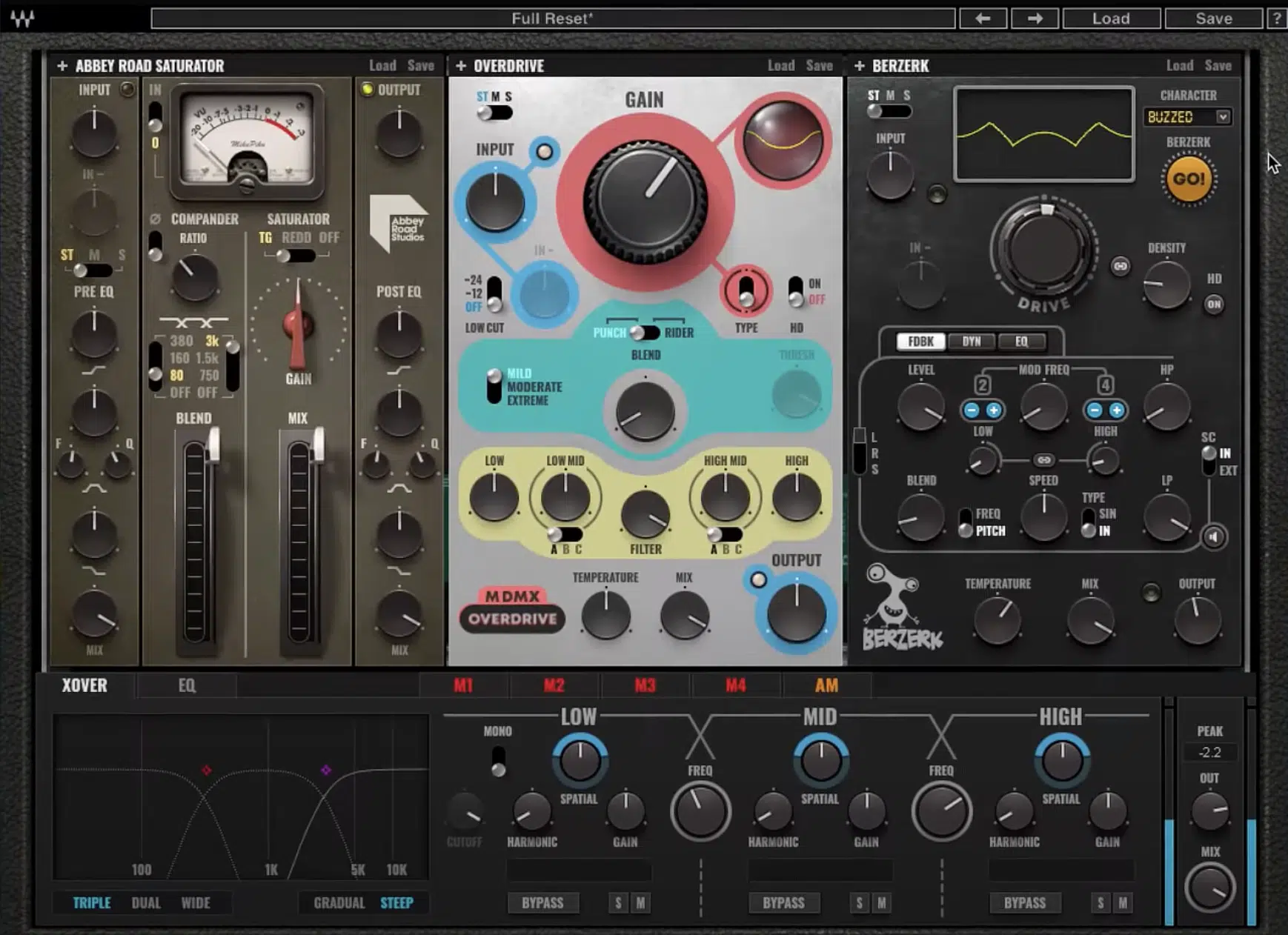The width and height of the screenshot is (1288, 935).
Task: Click the top bar Load button
Action: pyautogui.click(x=1111, y=19)
